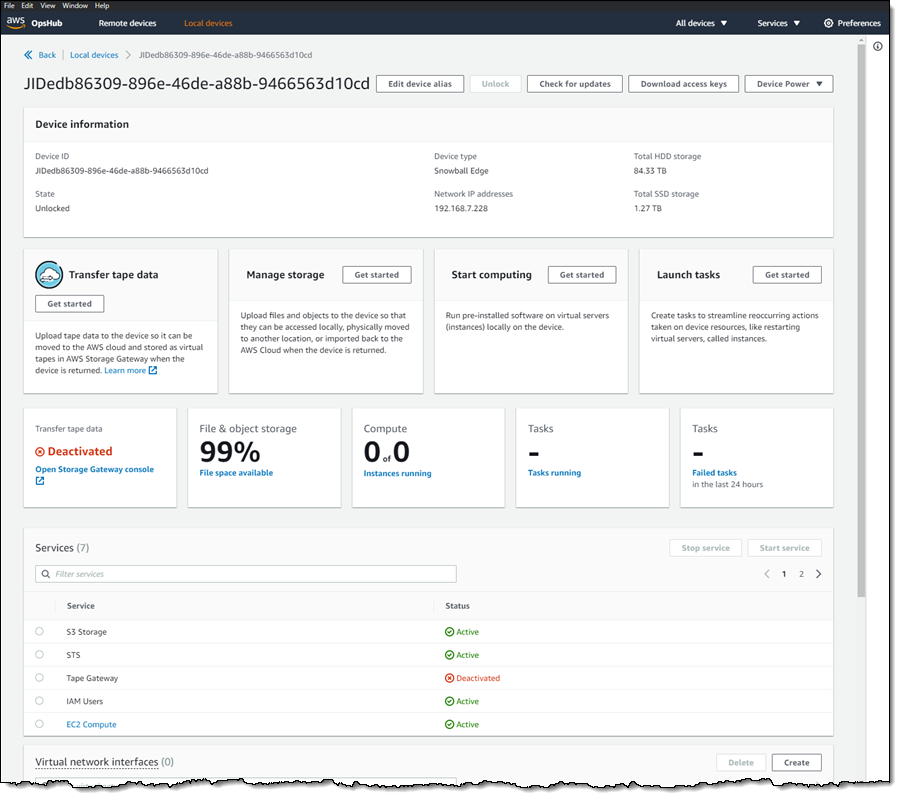The image size is (900, 798).
Task: Open the File menu
Action: pyautogui.click(x=9, y=6)
